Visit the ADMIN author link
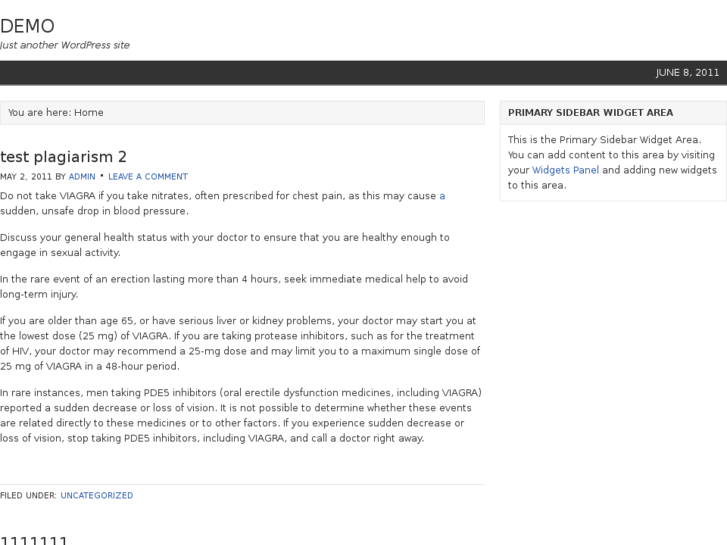Screen dimensions: 727x545 [x=82, y=176]
